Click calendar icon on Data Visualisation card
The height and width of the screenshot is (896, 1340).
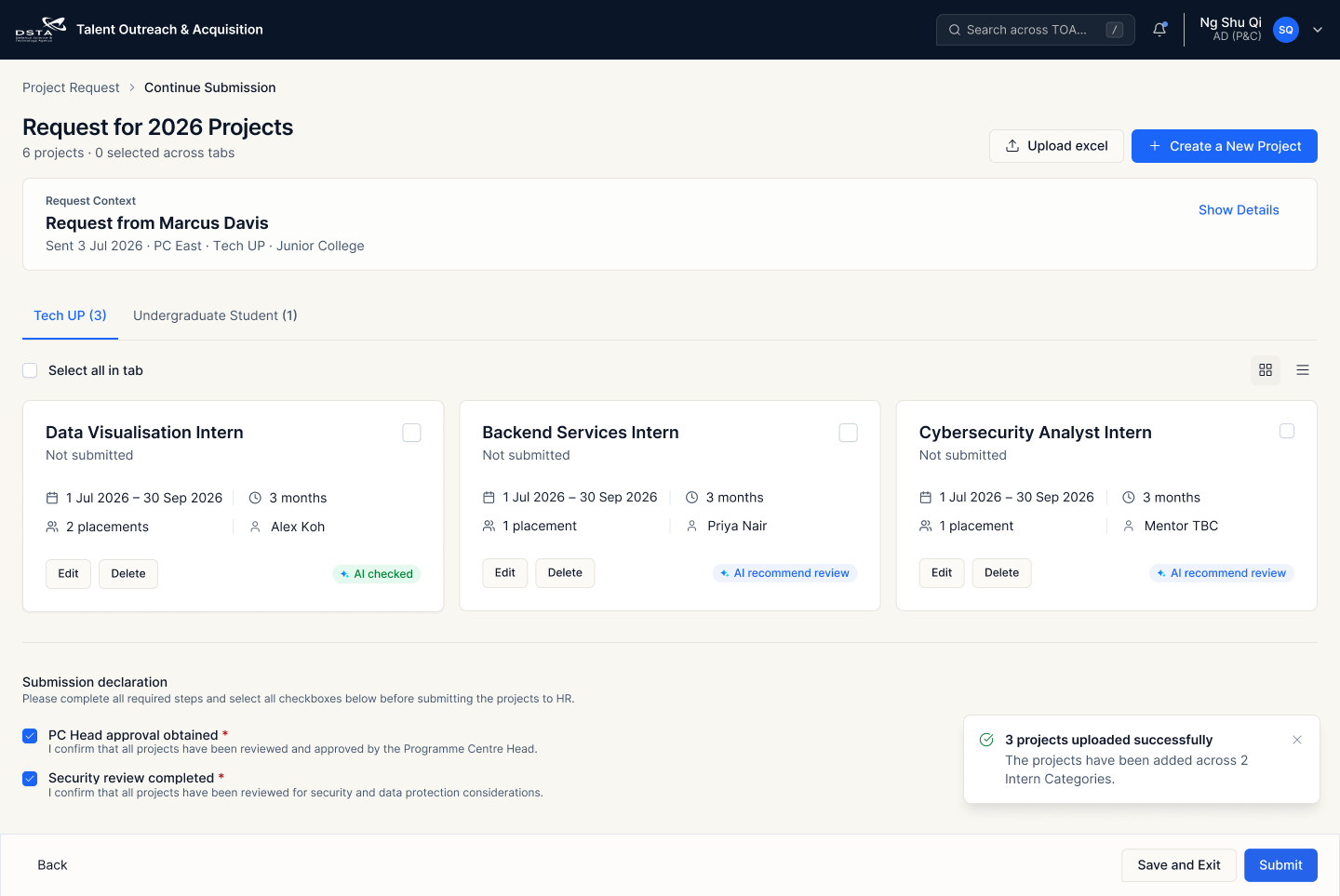point(52,499)
